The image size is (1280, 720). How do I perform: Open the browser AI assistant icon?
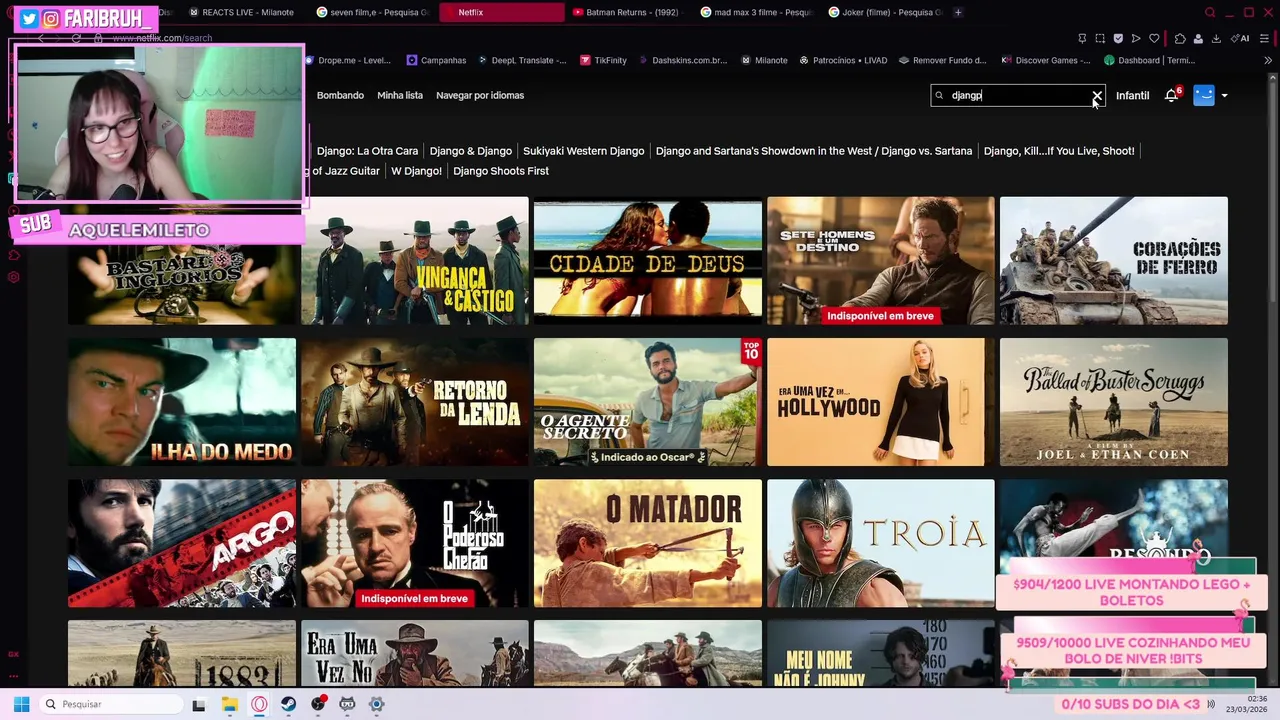pos(1241,38)
